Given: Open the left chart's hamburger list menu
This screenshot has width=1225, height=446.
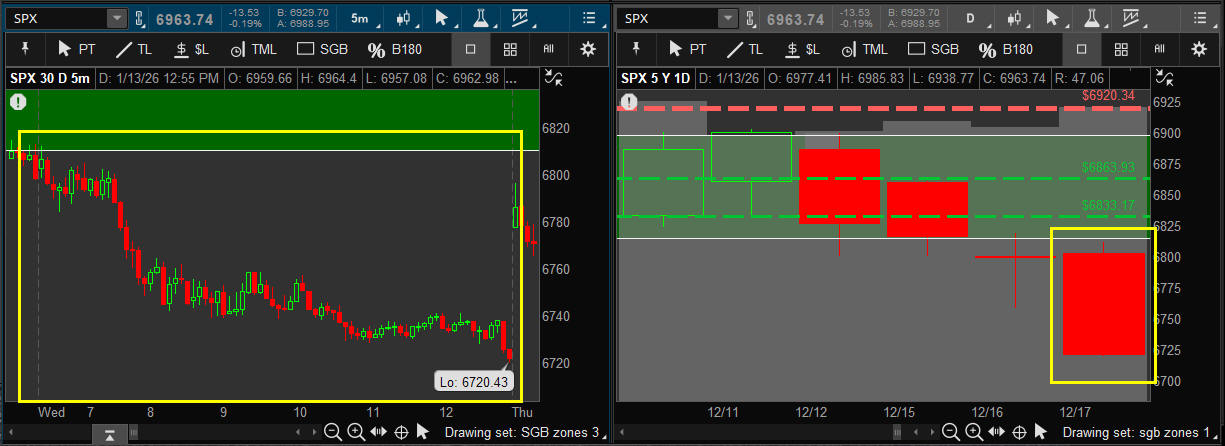Looking at the screenshot, I should click(589, 18).
